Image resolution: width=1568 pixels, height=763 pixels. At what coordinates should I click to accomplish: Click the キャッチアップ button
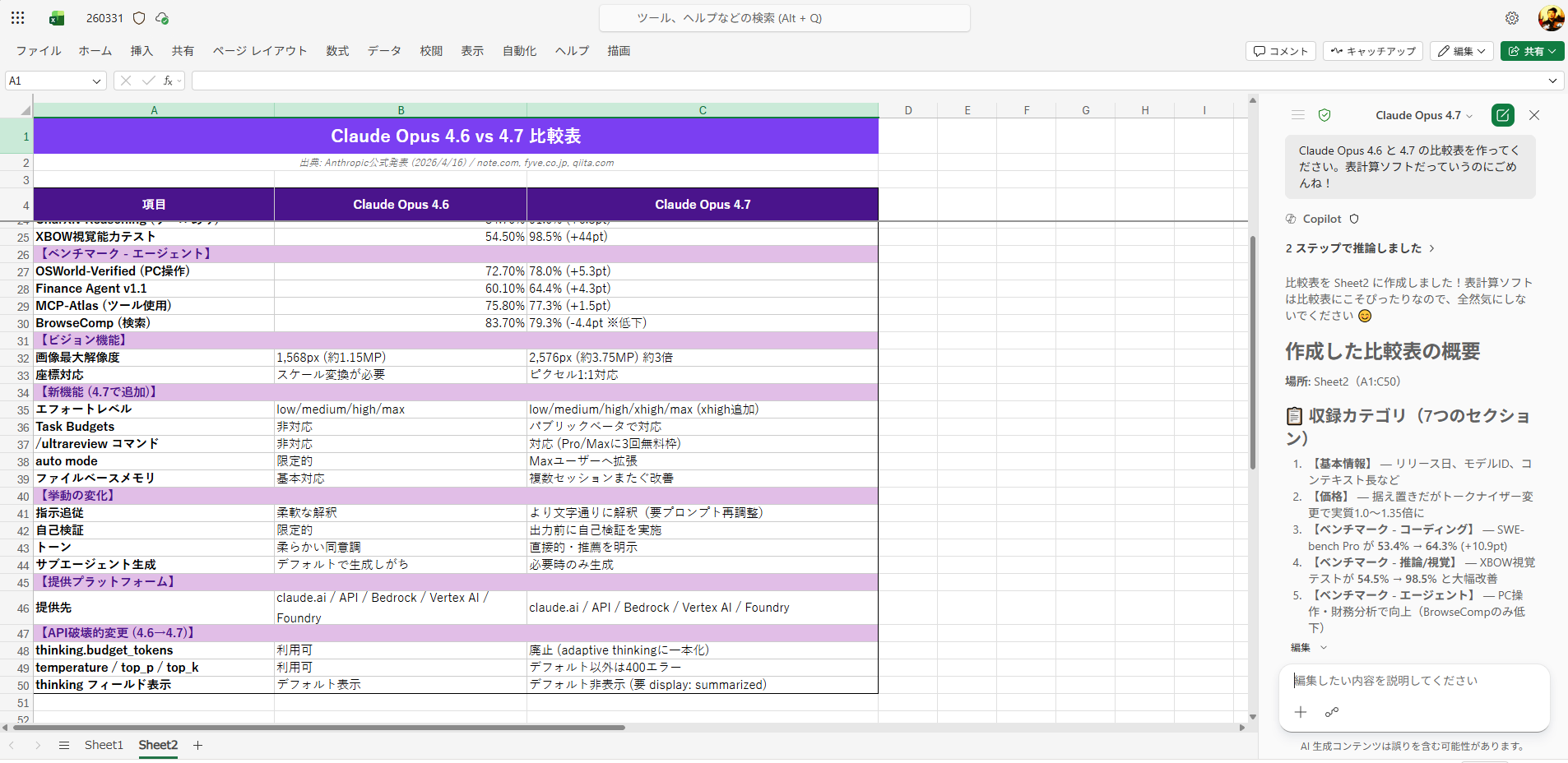pyautogui.click(x=1372, y=51)
